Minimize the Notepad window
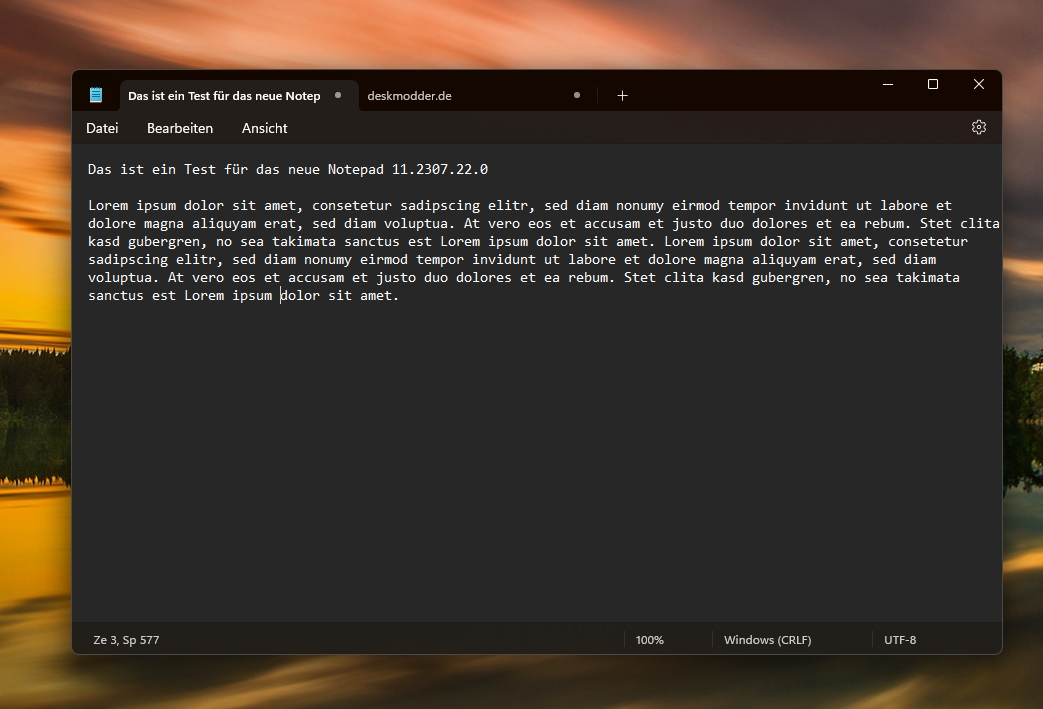Image resolution: width=1043 pixels, height=709 pixels. pyautogui.click(x=888, y=84)
